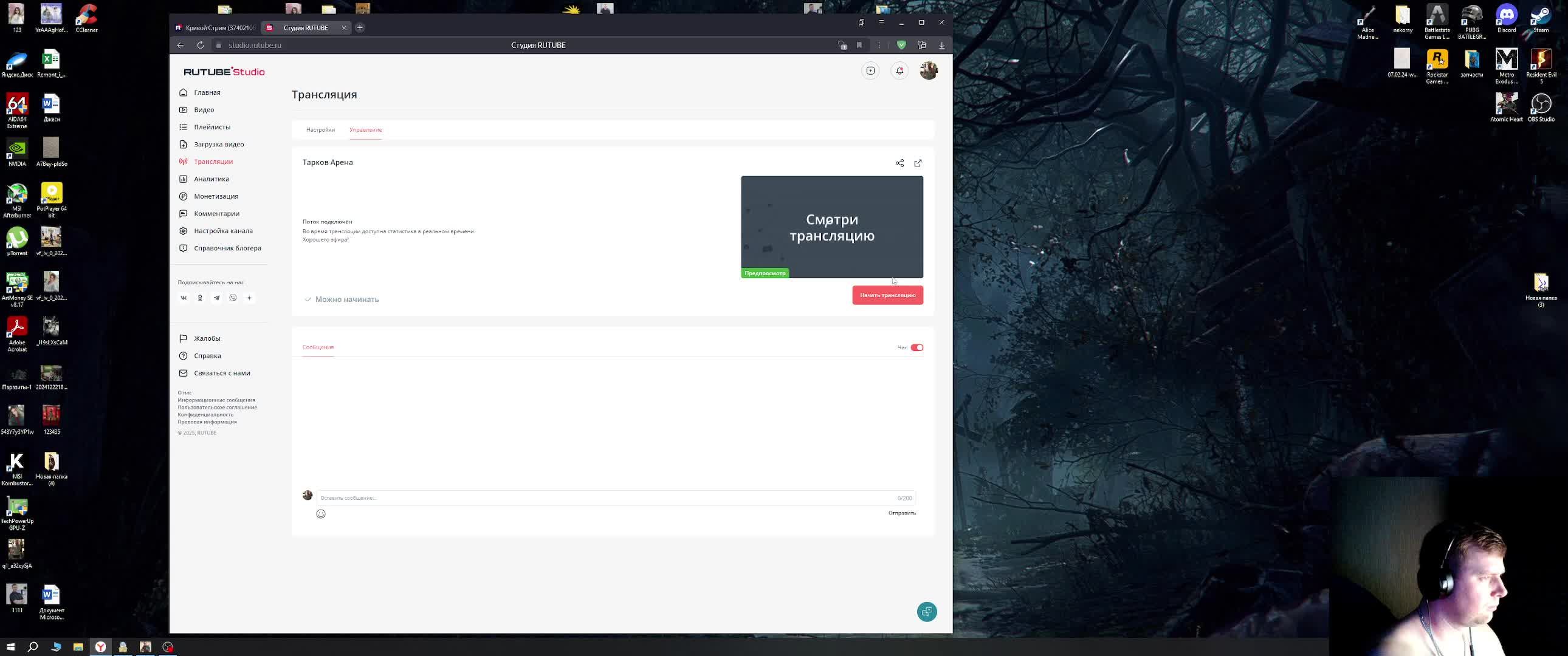Screen dimensions: 1568x656
Task: Click the add video plus icon in header
Action: 870,70
